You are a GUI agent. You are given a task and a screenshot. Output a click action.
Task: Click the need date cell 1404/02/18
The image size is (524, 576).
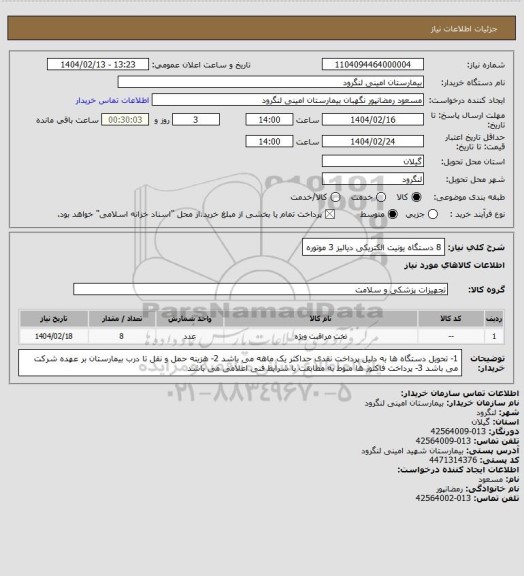pos(54,336)
